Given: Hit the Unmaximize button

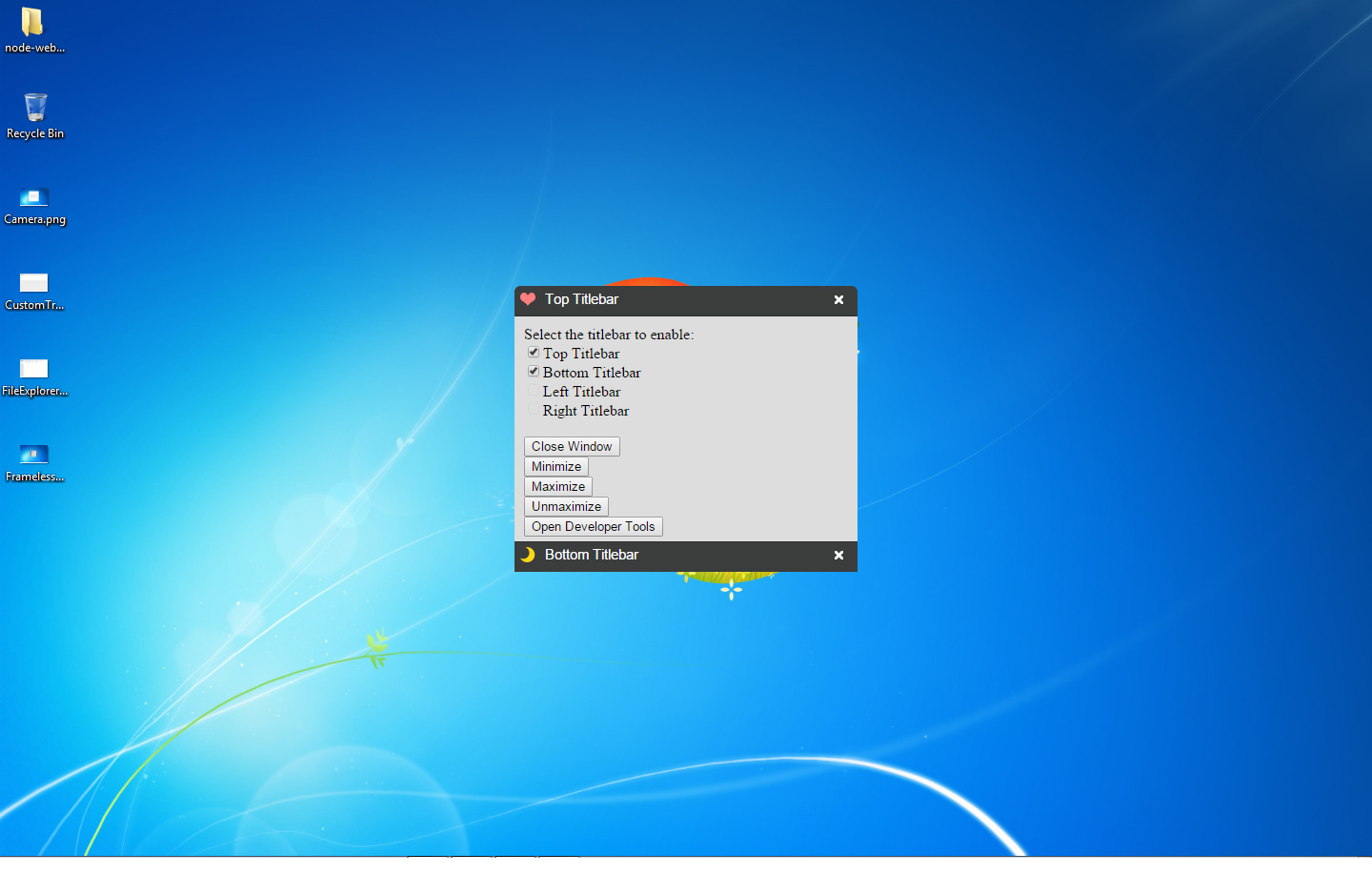Looking at the screenshot, I should click(566, 507).
